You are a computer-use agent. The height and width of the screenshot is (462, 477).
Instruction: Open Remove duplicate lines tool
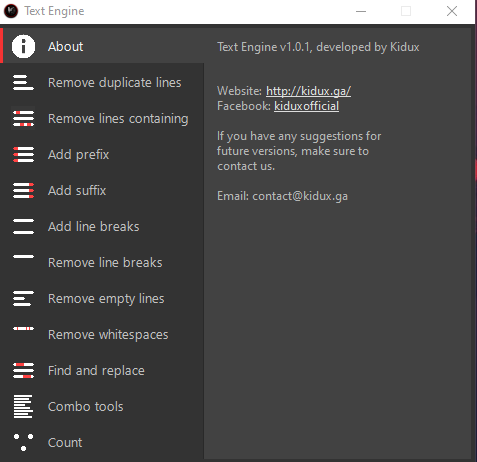pyautogui.click(x=115, y=82)
